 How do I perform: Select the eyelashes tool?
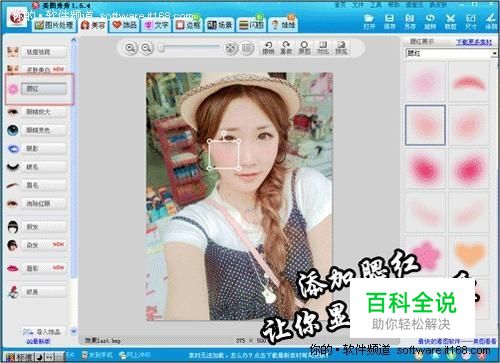pyautogui.click(x=44, y=167)
